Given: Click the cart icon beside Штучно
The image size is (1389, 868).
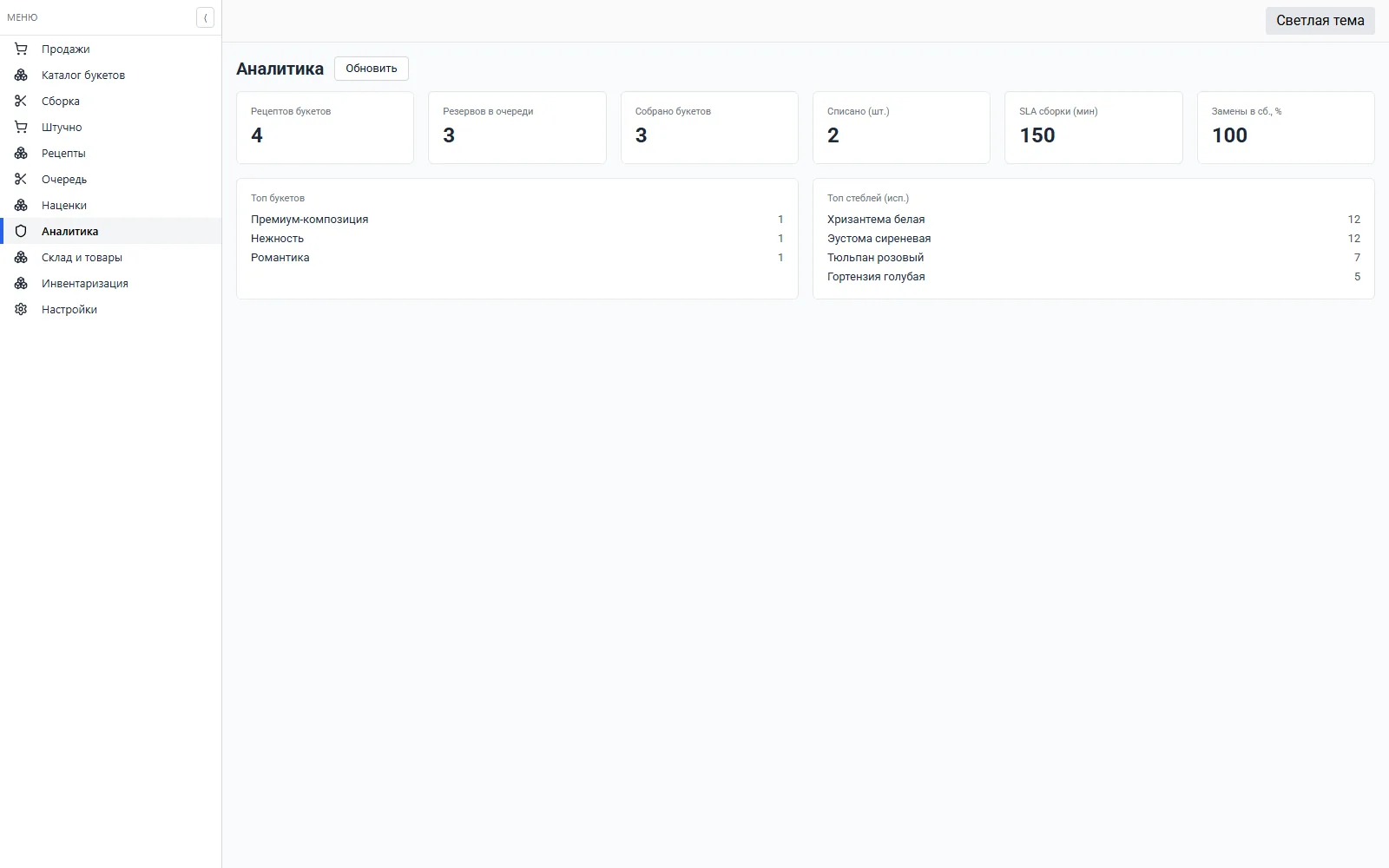Looking at the screenshot, I should 21,127.
